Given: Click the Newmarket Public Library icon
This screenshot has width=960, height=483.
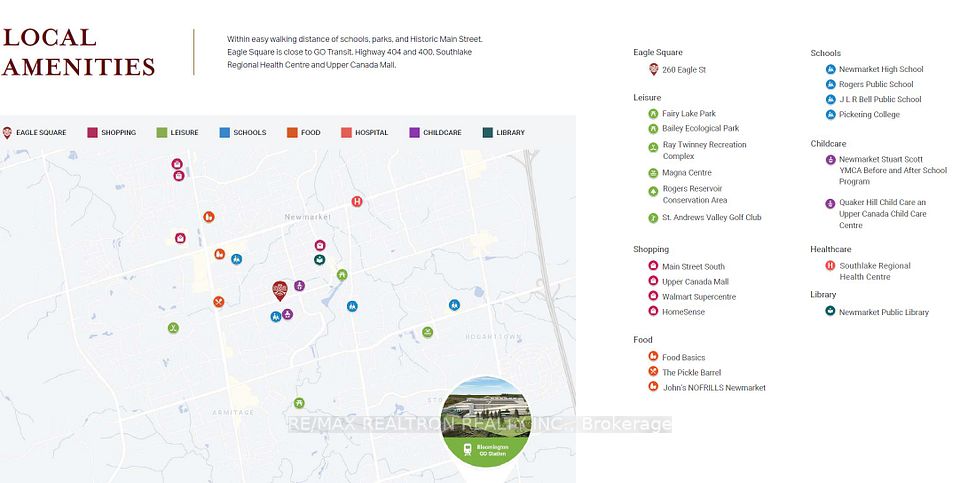Looking at the screenshot, I should tap(830, 312).
